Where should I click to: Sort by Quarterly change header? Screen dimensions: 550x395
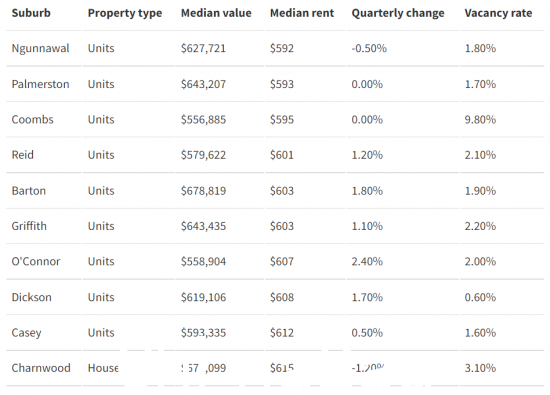(398, 13)
